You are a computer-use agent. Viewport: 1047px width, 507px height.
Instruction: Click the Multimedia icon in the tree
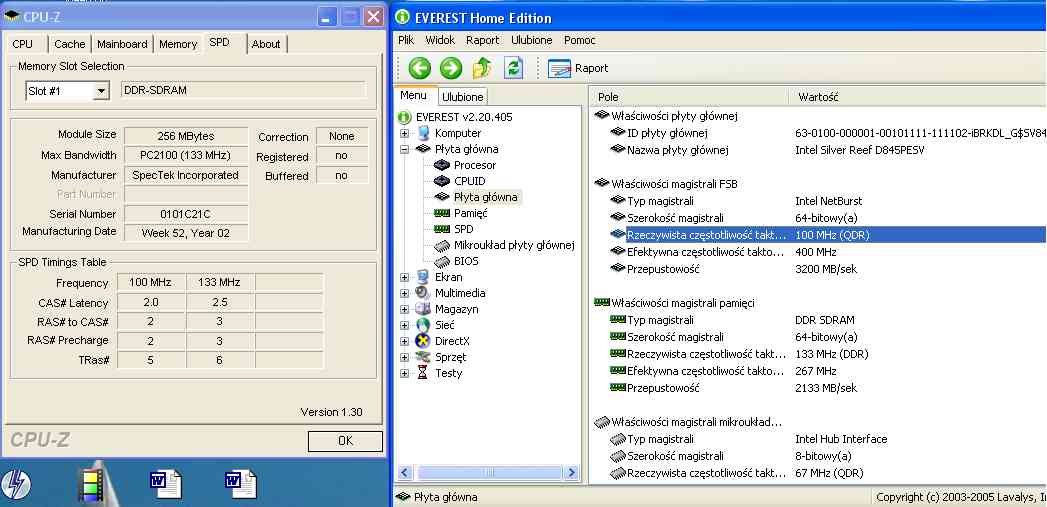423,293
